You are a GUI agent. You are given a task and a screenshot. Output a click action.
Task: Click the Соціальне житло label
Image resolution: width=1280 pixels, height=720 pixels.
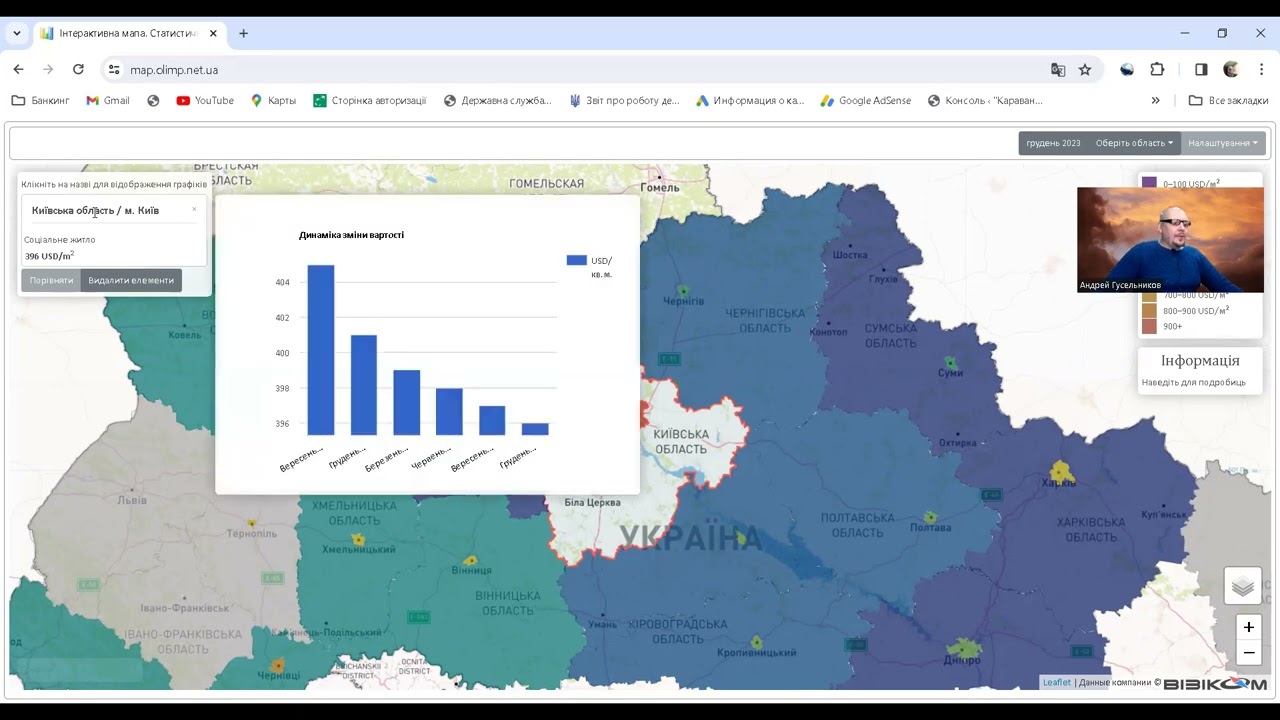click(59, 239)
